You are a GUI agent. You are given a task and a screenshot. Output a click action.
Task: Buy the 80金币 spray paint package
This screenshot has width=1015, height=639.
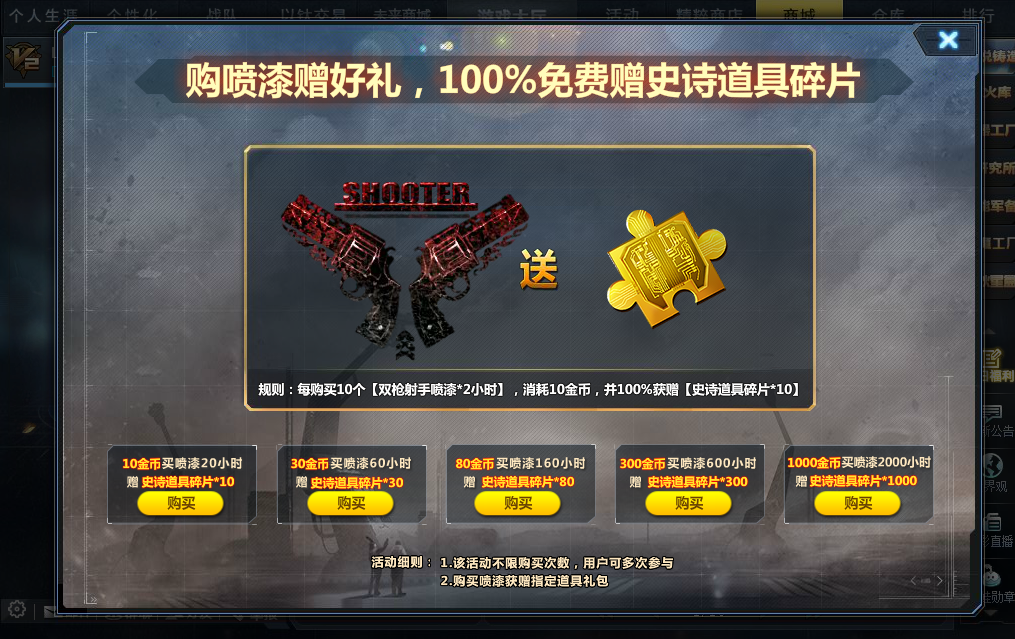click(518, 503)
